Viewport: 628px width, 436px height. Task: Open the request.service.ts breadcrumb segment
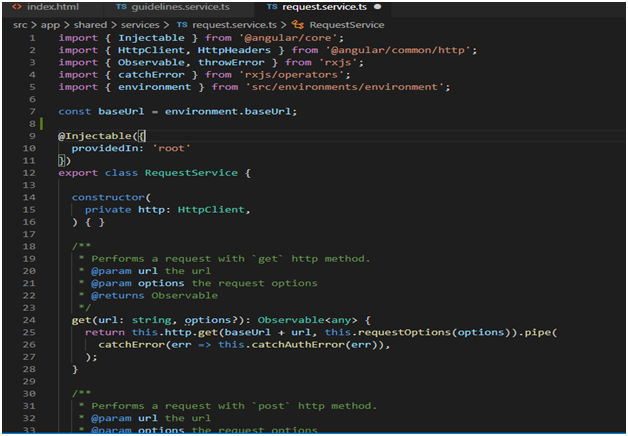click(x=234, y=25)
